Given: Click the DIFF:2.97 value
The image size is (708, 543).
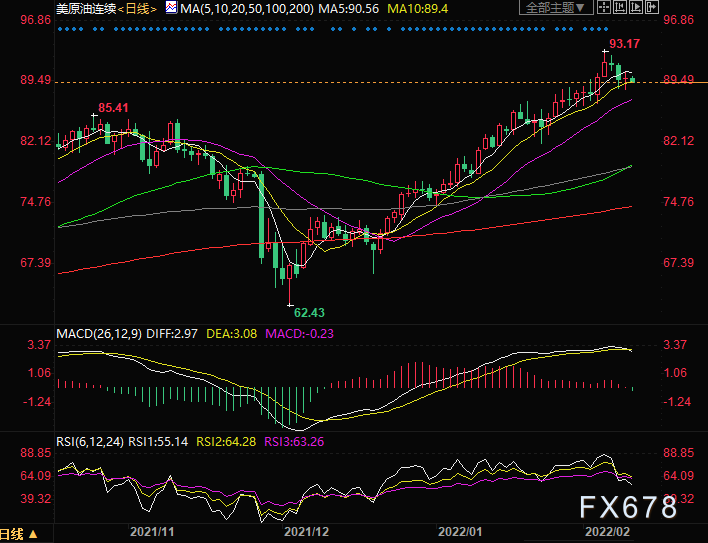Looking at the screenshot, I should coord(172,334).
